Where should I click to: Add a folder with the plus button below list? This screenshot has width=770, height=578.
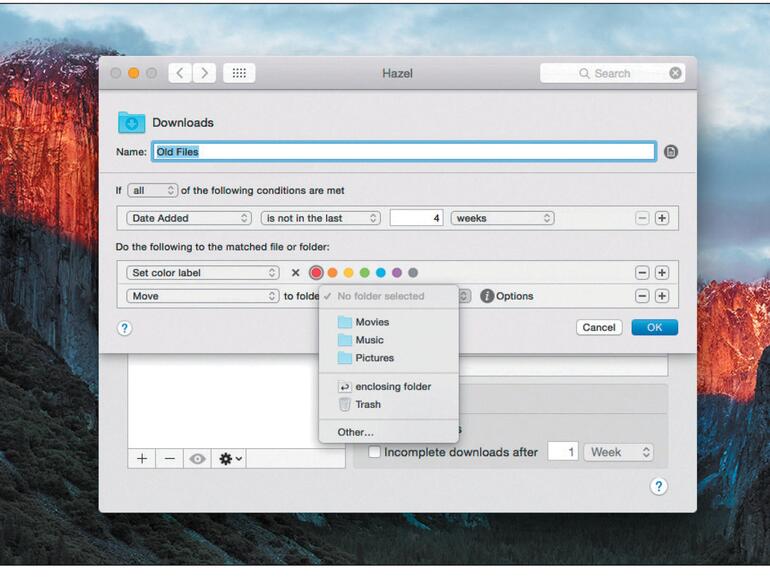click(x=142, y=459)
